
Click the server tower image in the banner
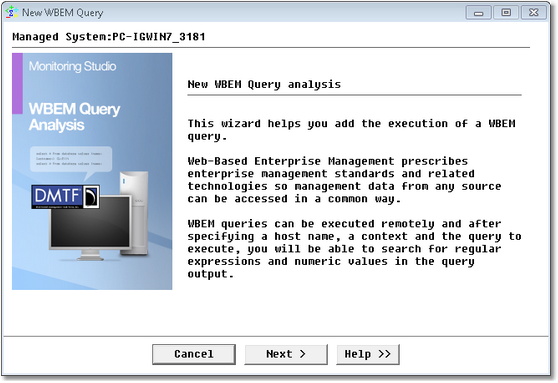tap(137, 213)
